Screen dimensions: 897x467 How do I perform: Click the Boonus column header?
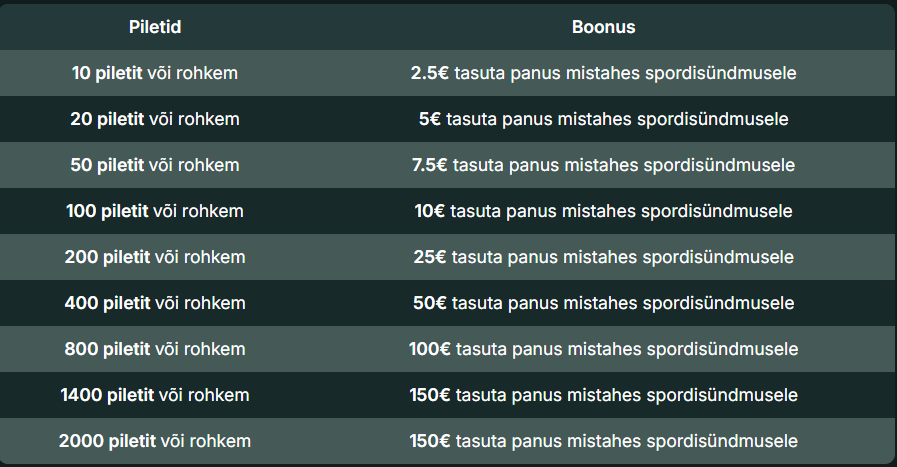pyautogui.click(x=603, y=27)
